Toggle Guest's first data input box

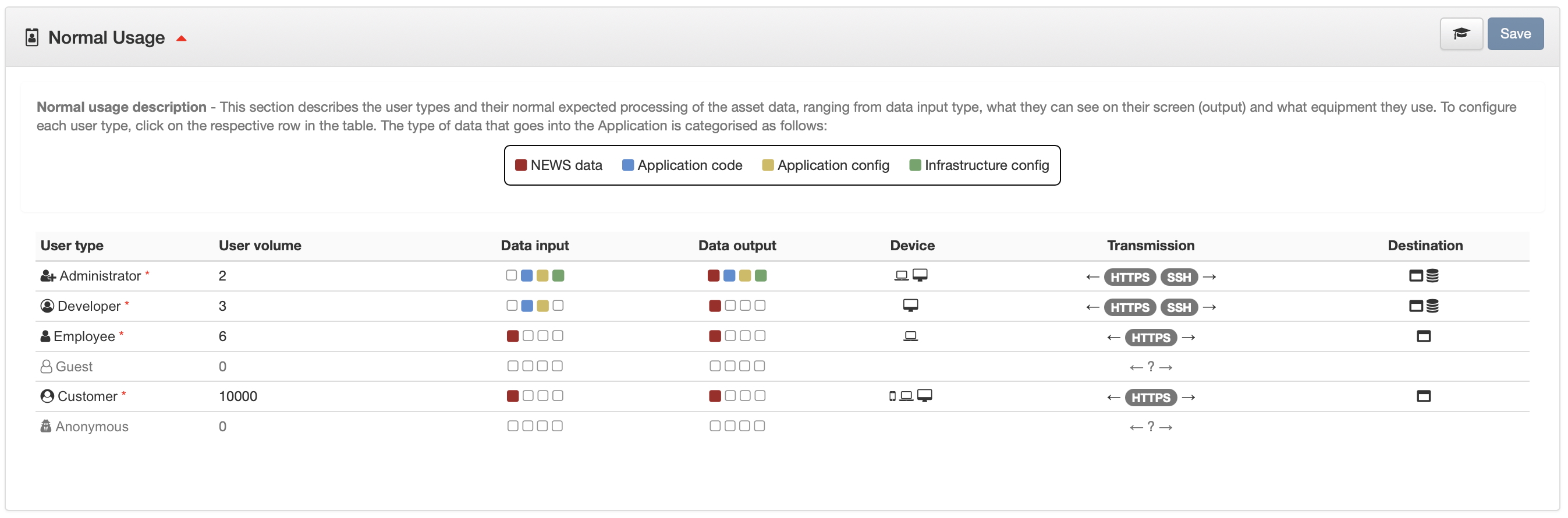(x=513, y=366)
